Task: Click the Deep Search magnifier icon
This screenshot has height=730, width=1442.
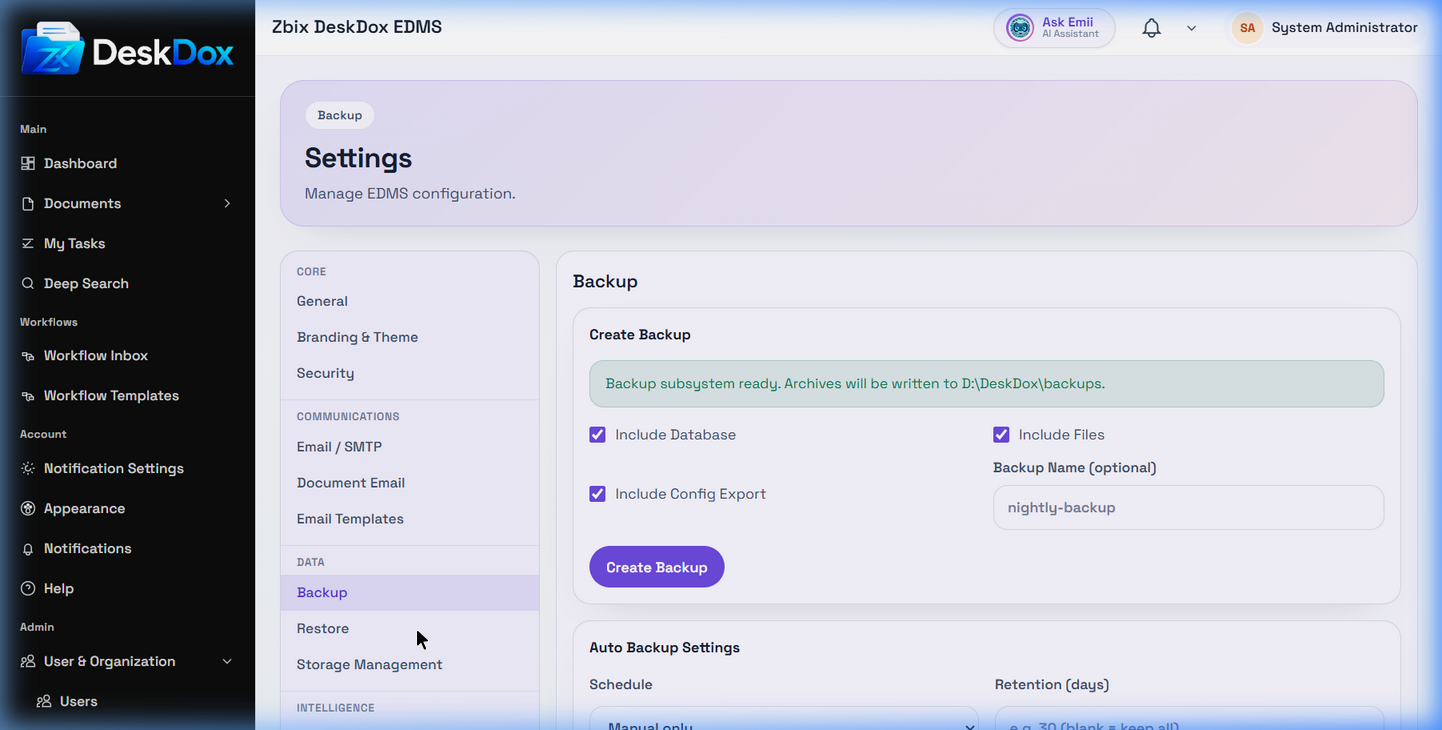Action: (28, 283)
